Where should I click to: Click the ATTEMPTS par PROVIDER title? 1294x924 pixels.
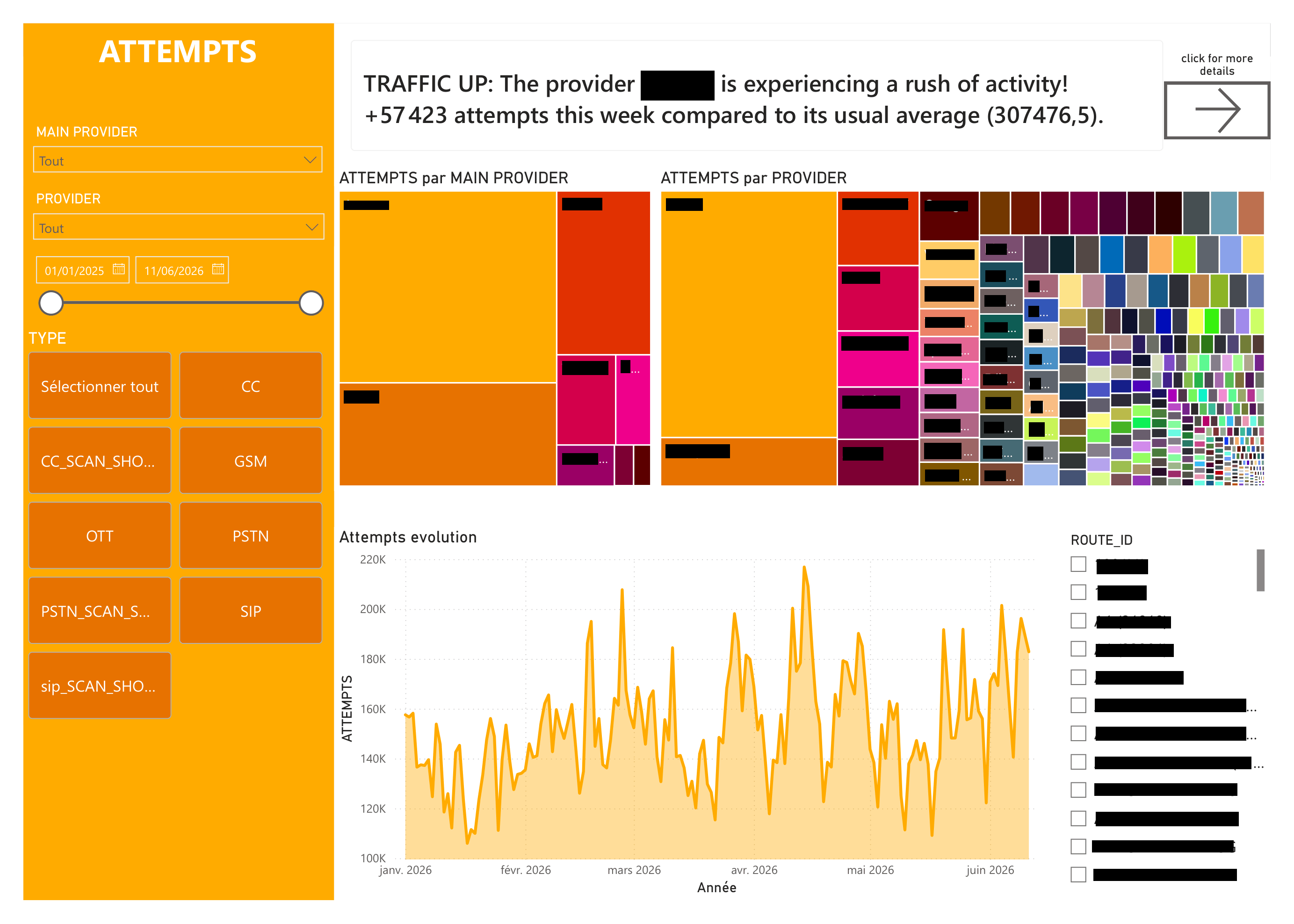tap(753, 178)
